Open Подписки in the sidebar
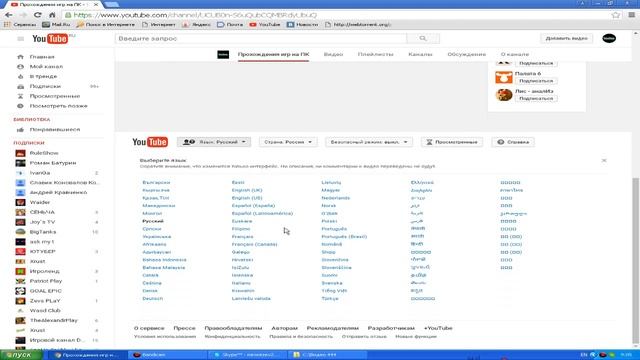The width and height of the screenshot is (640, 360). tap(45, 86)
